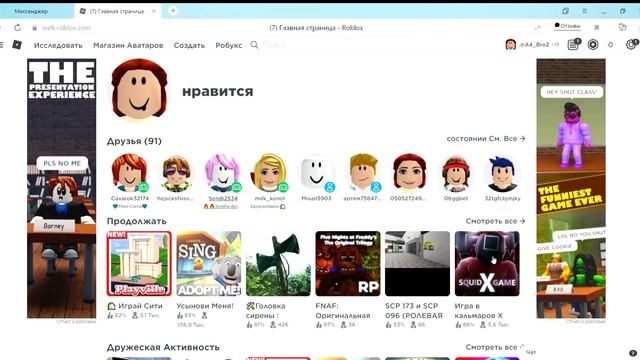This screenshot has height=360, width=640.
Task: Open the chat help icon at bottom right
Action: 633,353
